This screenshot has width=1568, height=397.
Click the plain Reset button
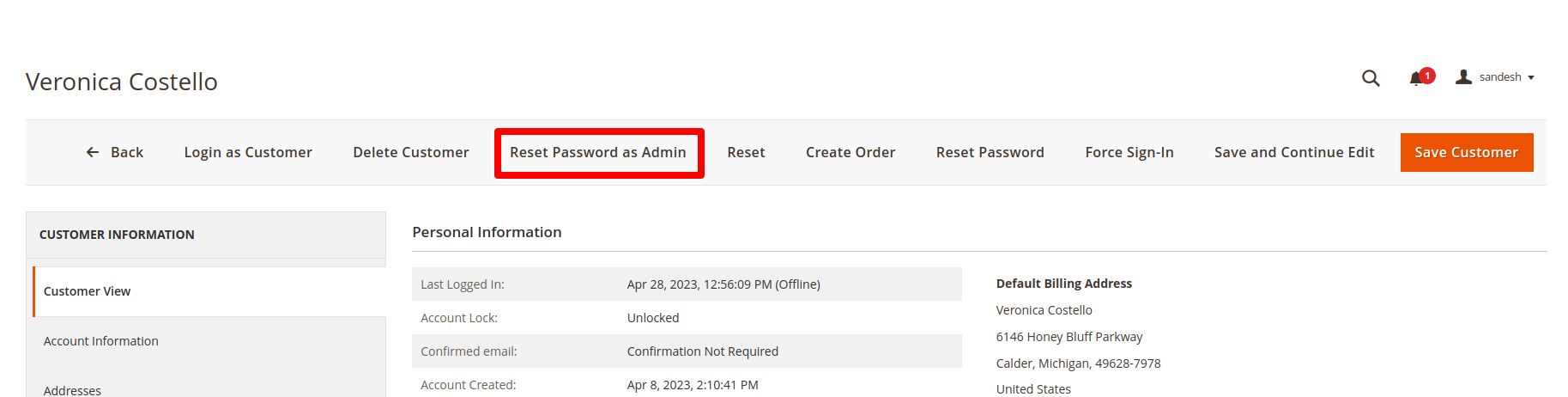[746, 152]
